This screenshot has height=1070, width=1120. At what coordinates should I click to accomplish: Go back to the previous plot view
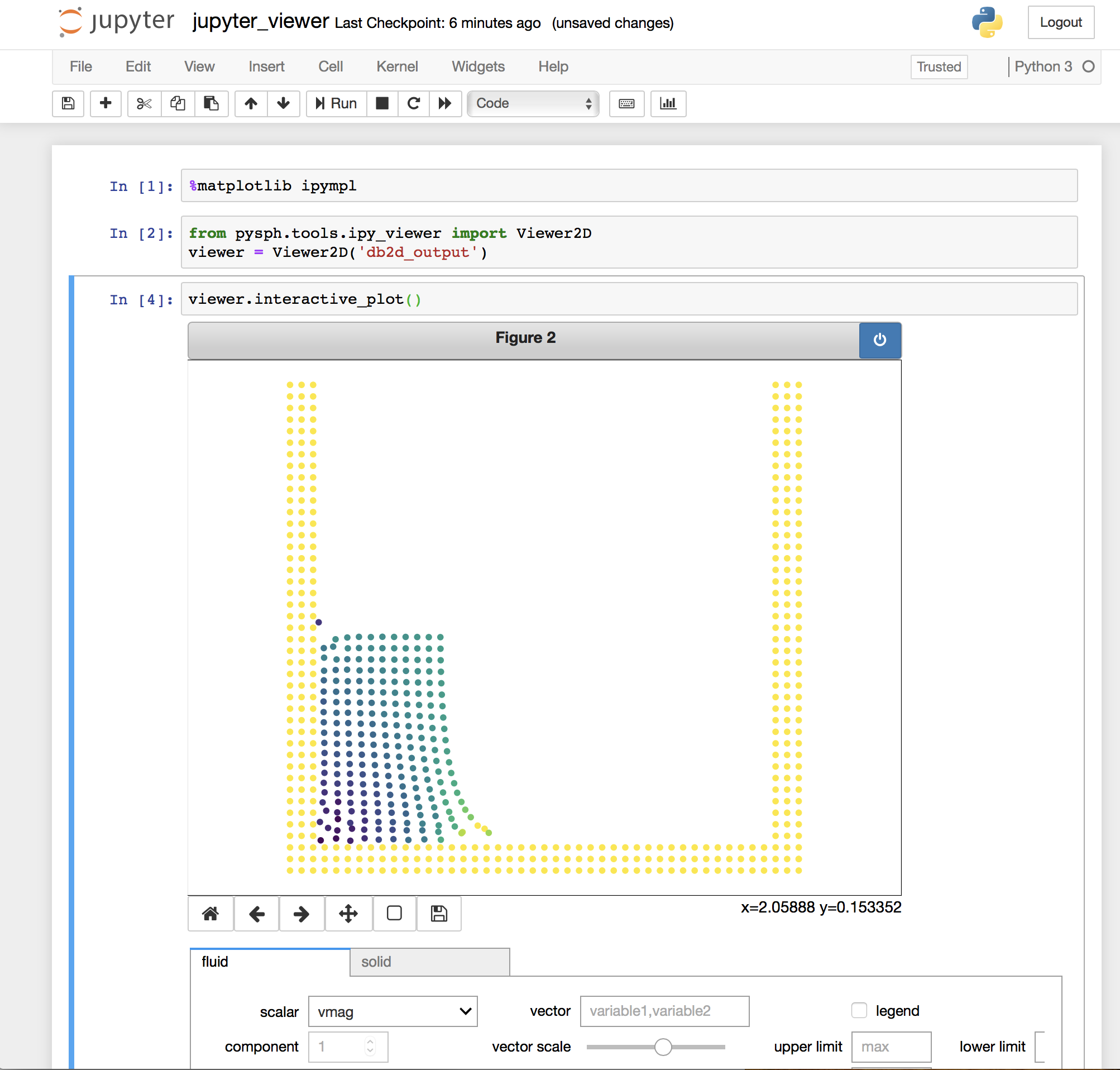pos(257,914)
